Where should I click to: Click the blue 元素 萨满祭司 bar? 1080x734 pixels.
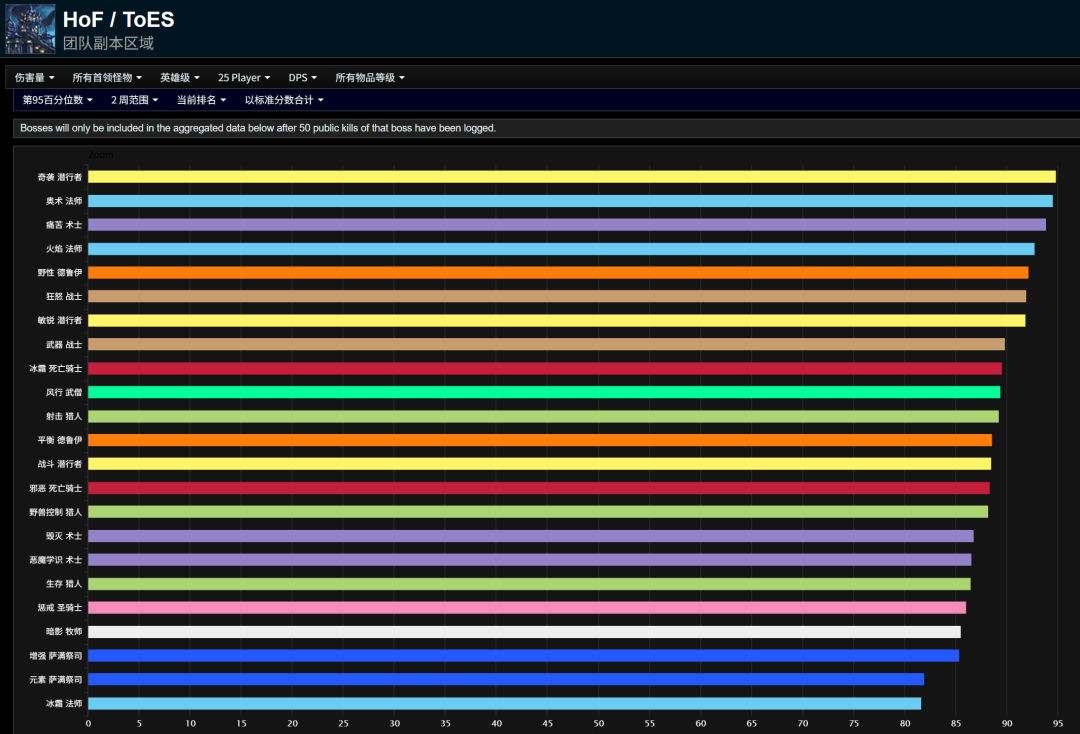[506, 680]
